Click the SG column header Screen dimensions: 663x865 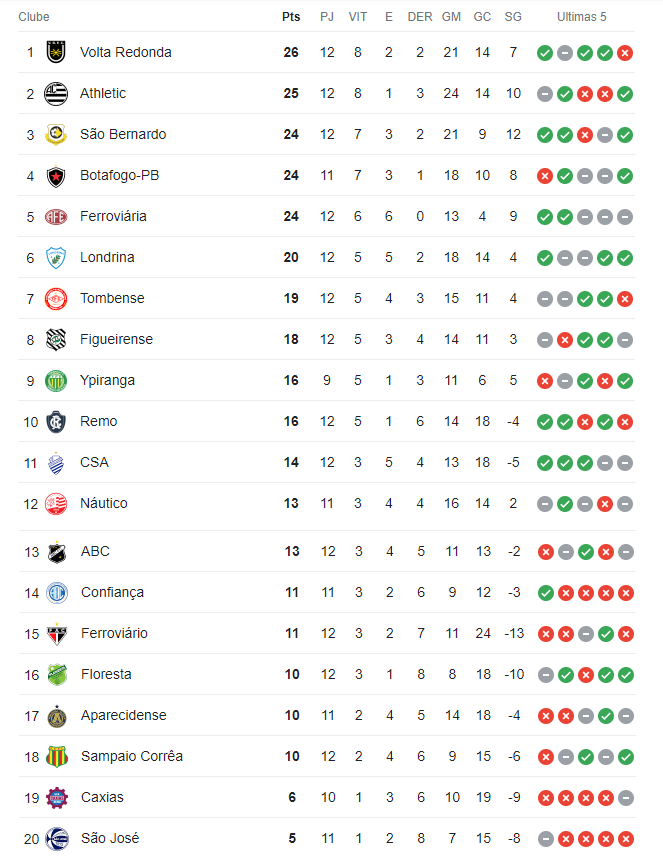[x=513, y=17]
